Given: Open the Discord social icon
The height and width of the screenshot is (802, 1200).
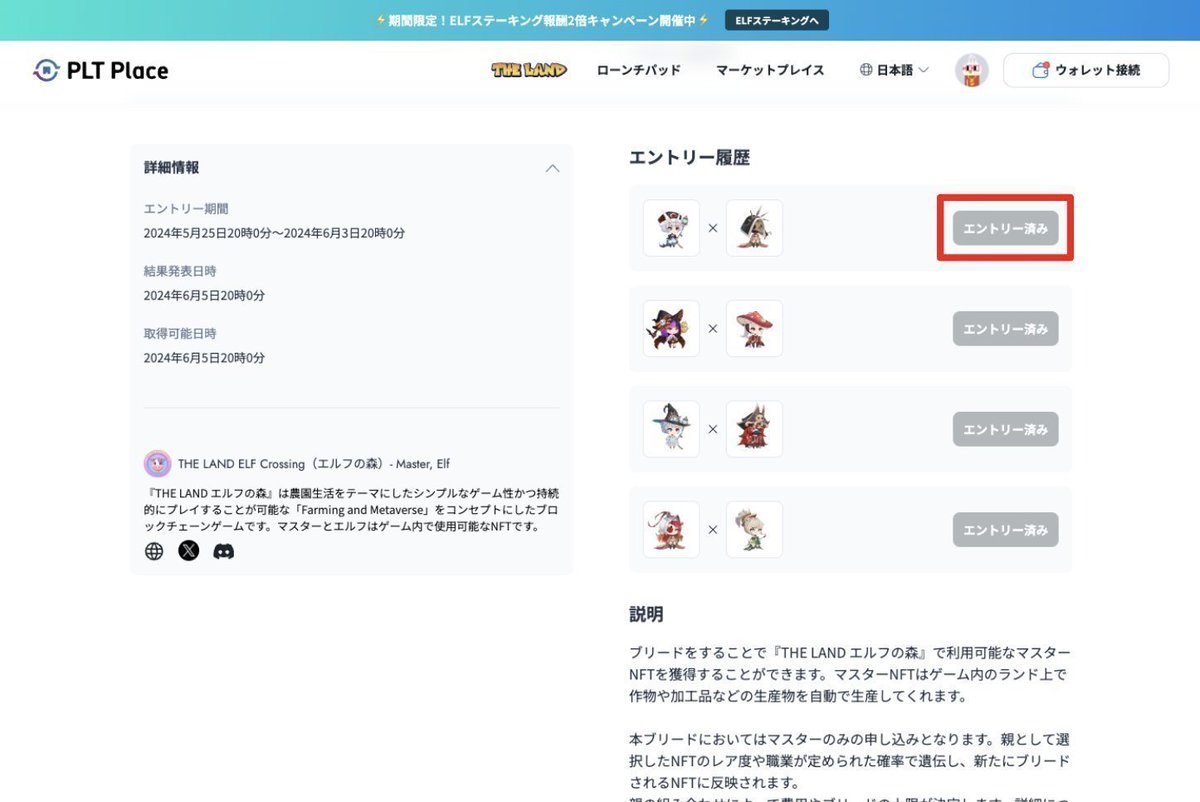Looking at the screenshot, I should pyautogui.click(x=224, y=551).
